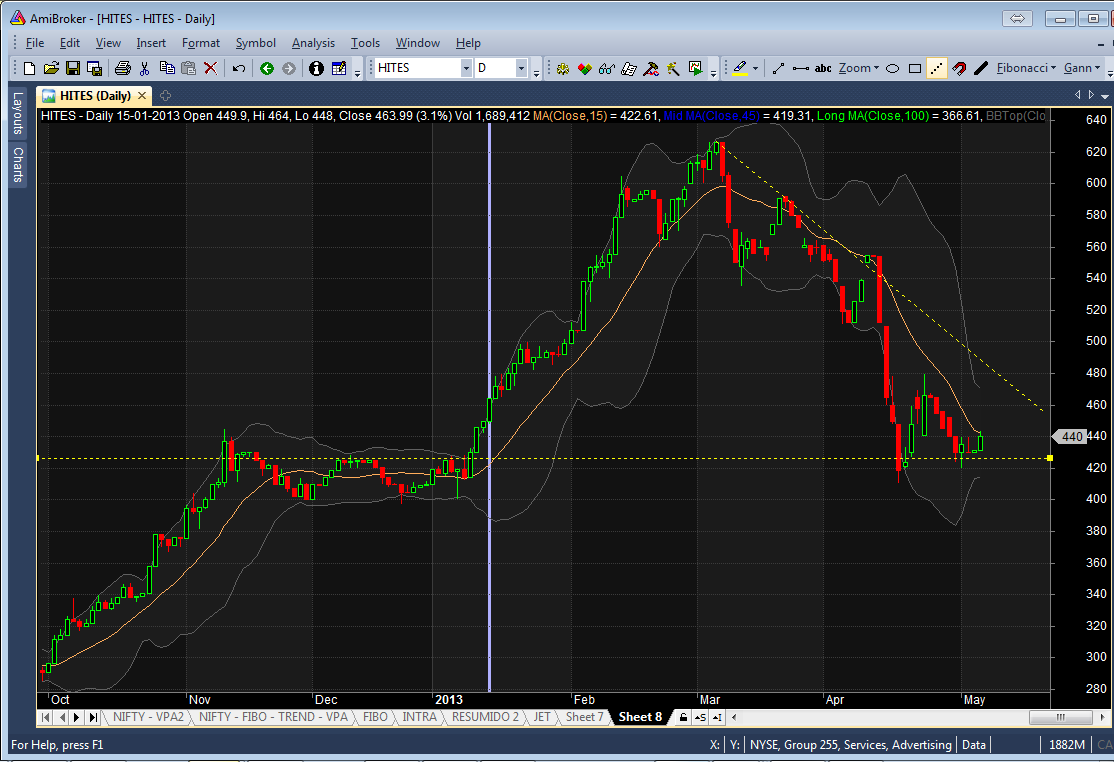Open the HITES symbol dropdown

tap(466, 69)
